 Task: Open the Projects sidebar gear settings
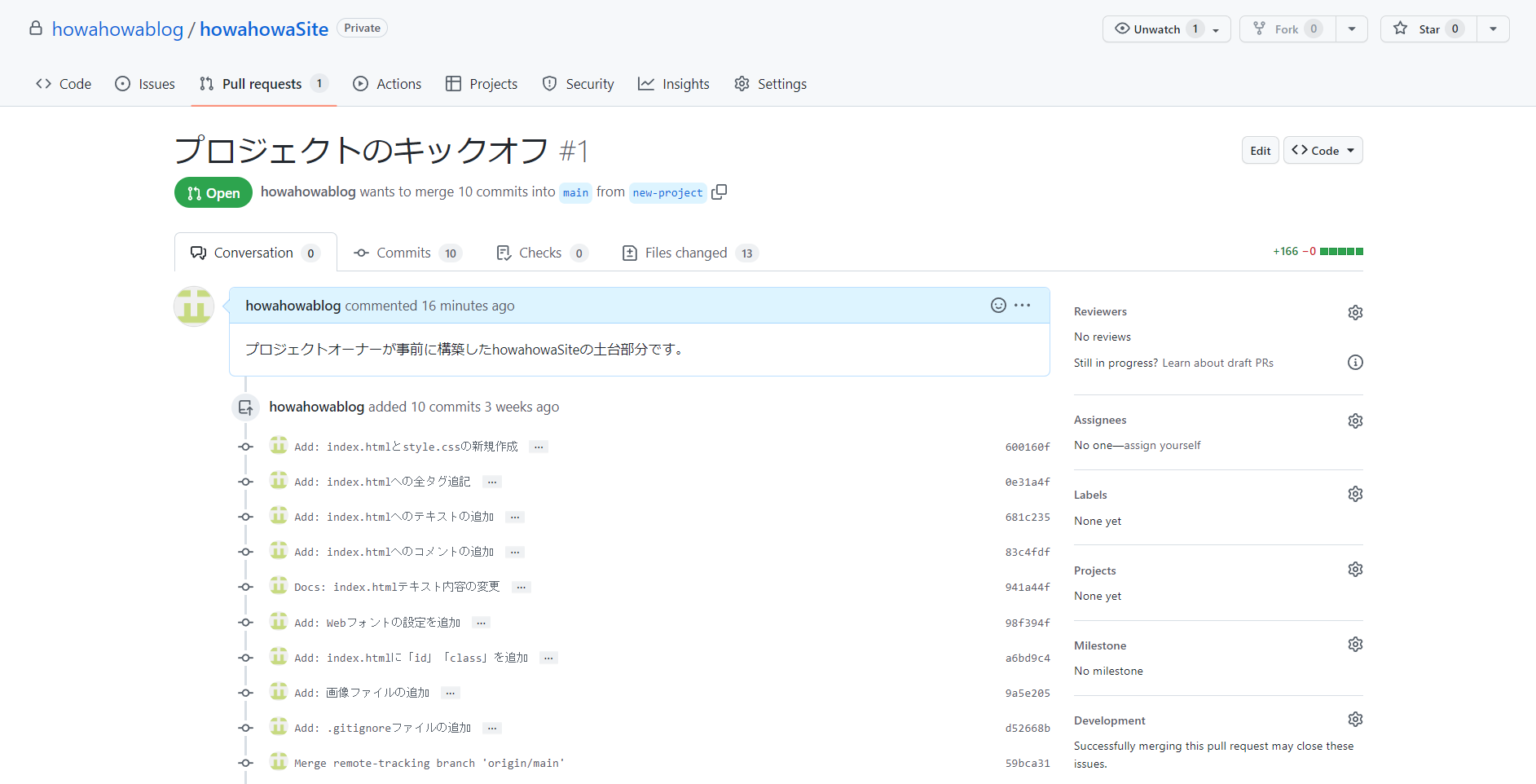coord(1355,569)
